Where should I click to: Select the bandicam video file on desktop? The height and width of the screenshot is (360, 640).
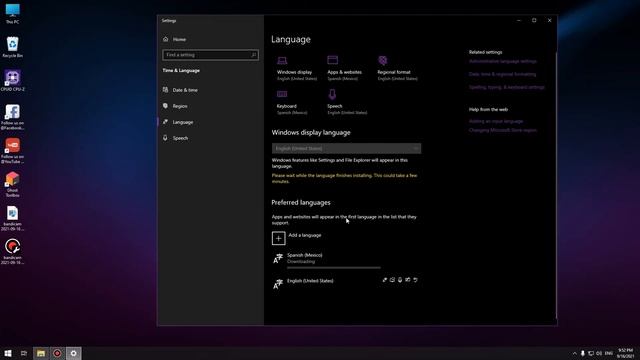pyautogui.click(x=13, y=251)
